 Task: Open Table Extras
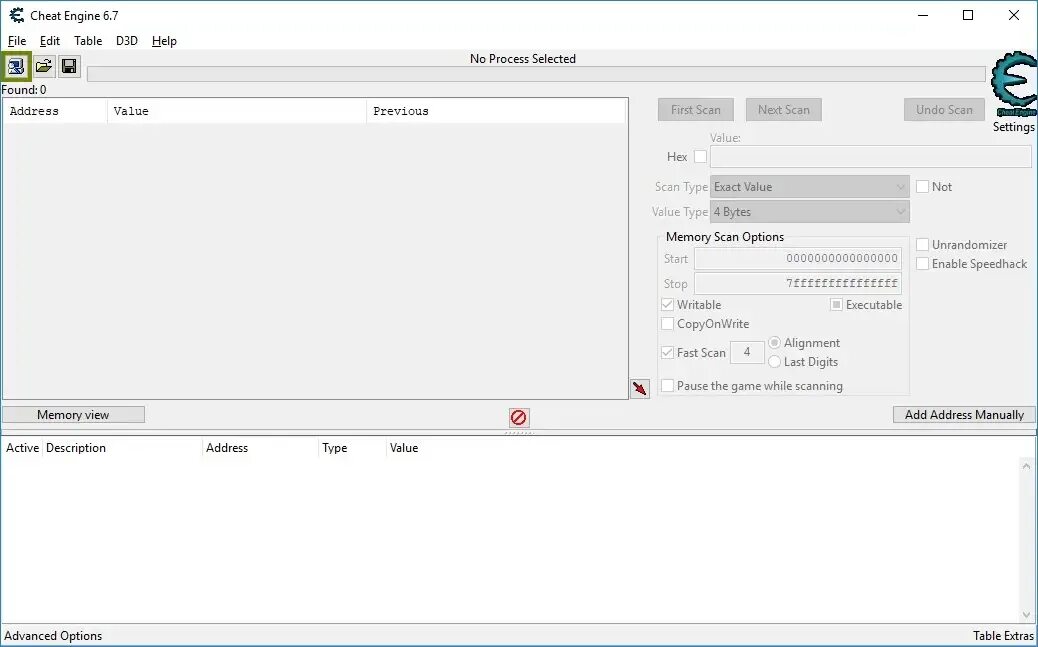1003,636
